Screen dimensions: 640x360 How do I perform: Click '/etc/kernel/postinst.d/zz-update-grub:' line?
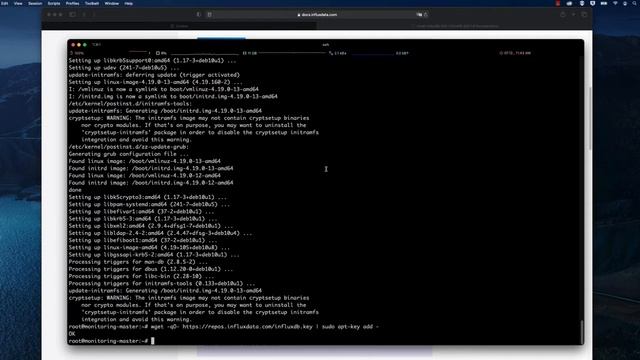point(129,147)
